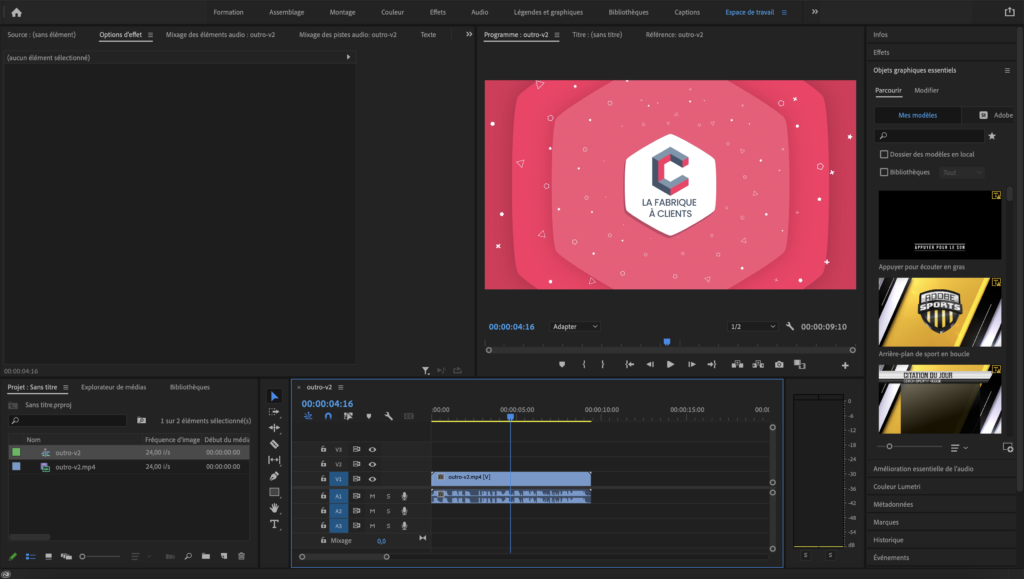1024x579 pixels.
Task: Lock the V1 track
Action: pyautogui.click(x=323, y=478)
